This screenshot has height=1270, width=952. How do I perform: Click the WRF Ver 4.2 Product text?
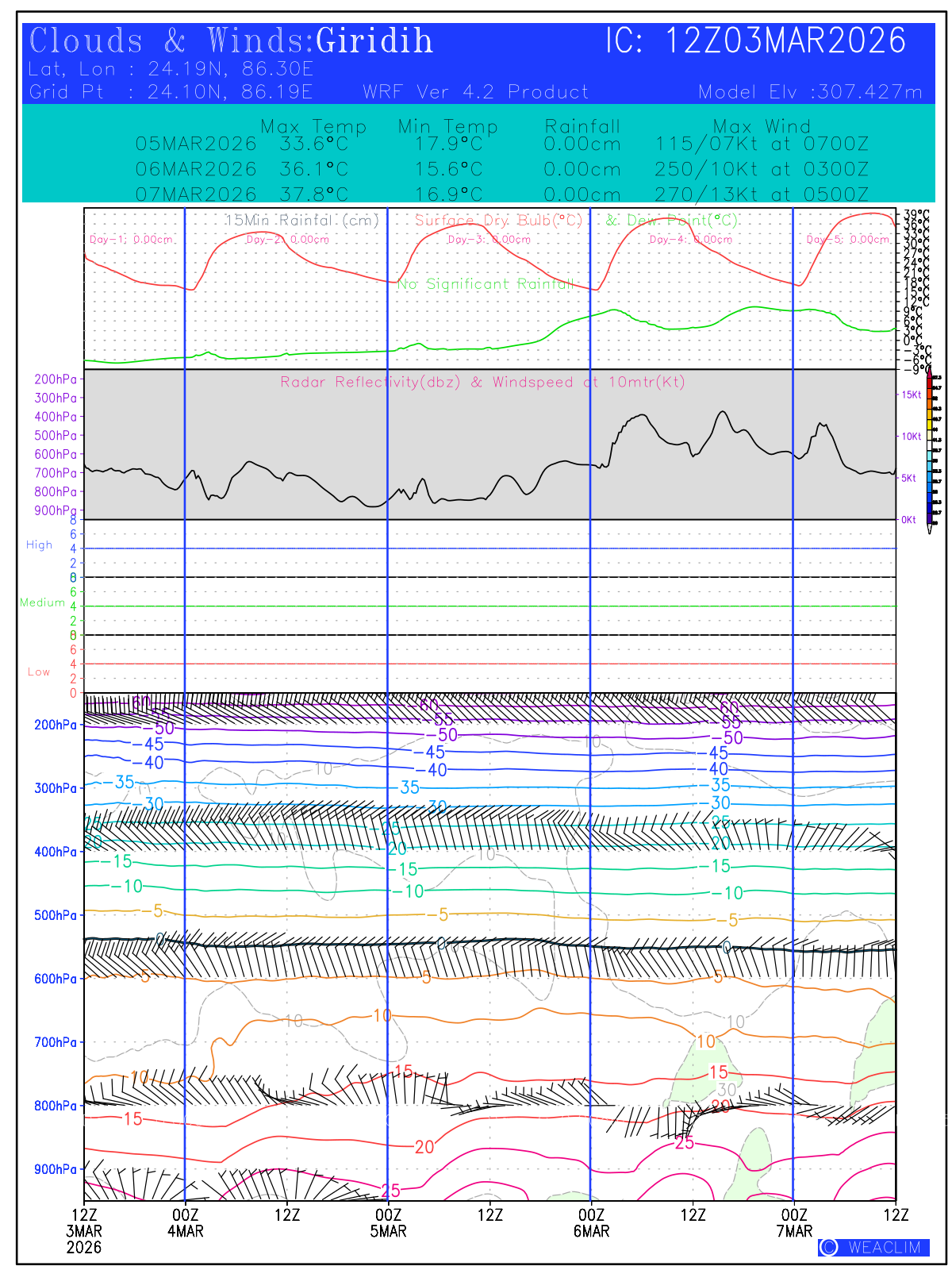[476, 92]
